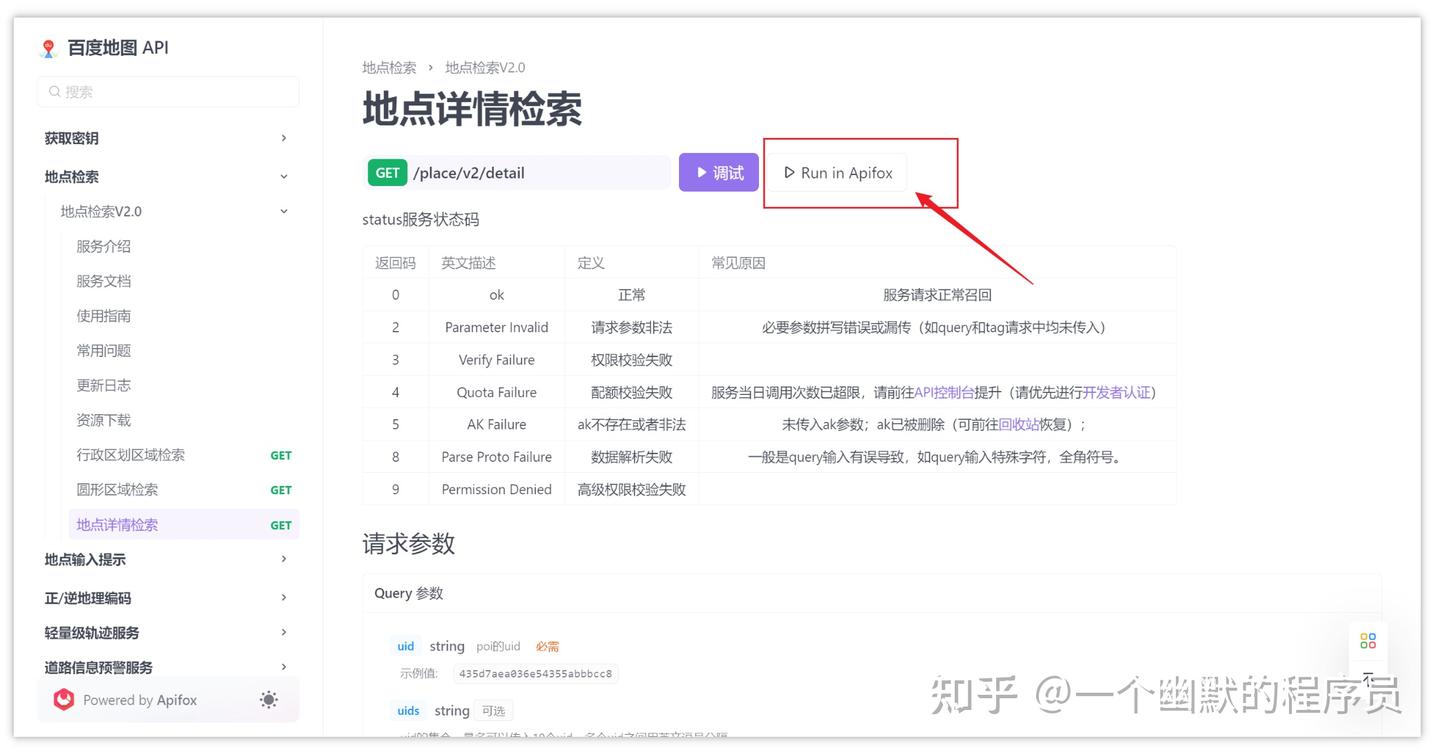This screenshot has width=1440, height=752.
Task: Click the uid parameter name tag
Action: (x=405, y=646)
